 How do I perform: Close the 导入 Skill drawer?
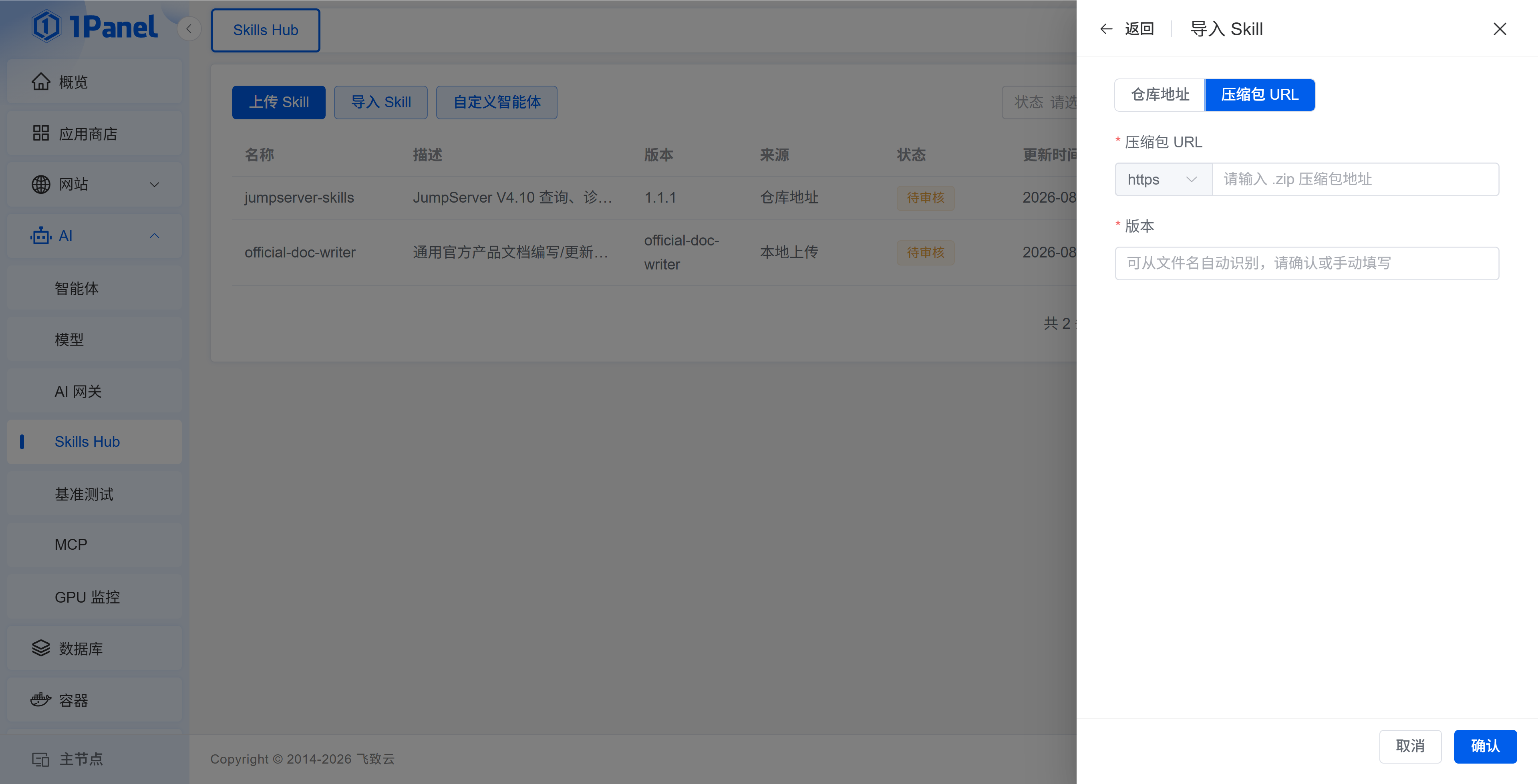[1499, 29]
